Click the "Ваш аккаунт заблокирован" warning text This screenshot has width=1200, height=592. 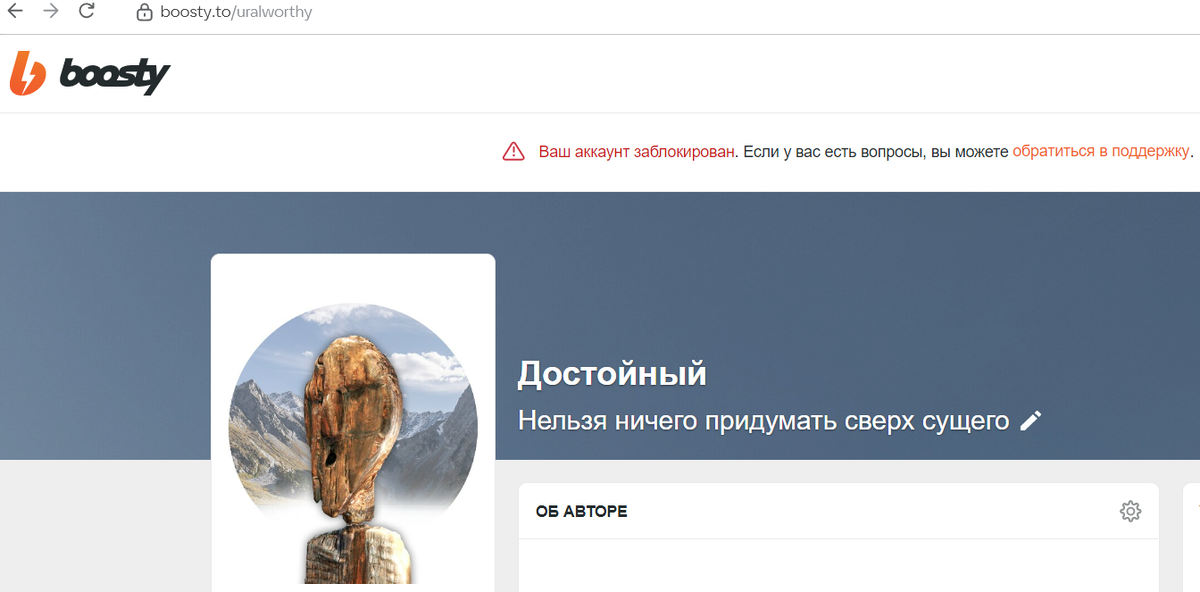coord(637,152)
